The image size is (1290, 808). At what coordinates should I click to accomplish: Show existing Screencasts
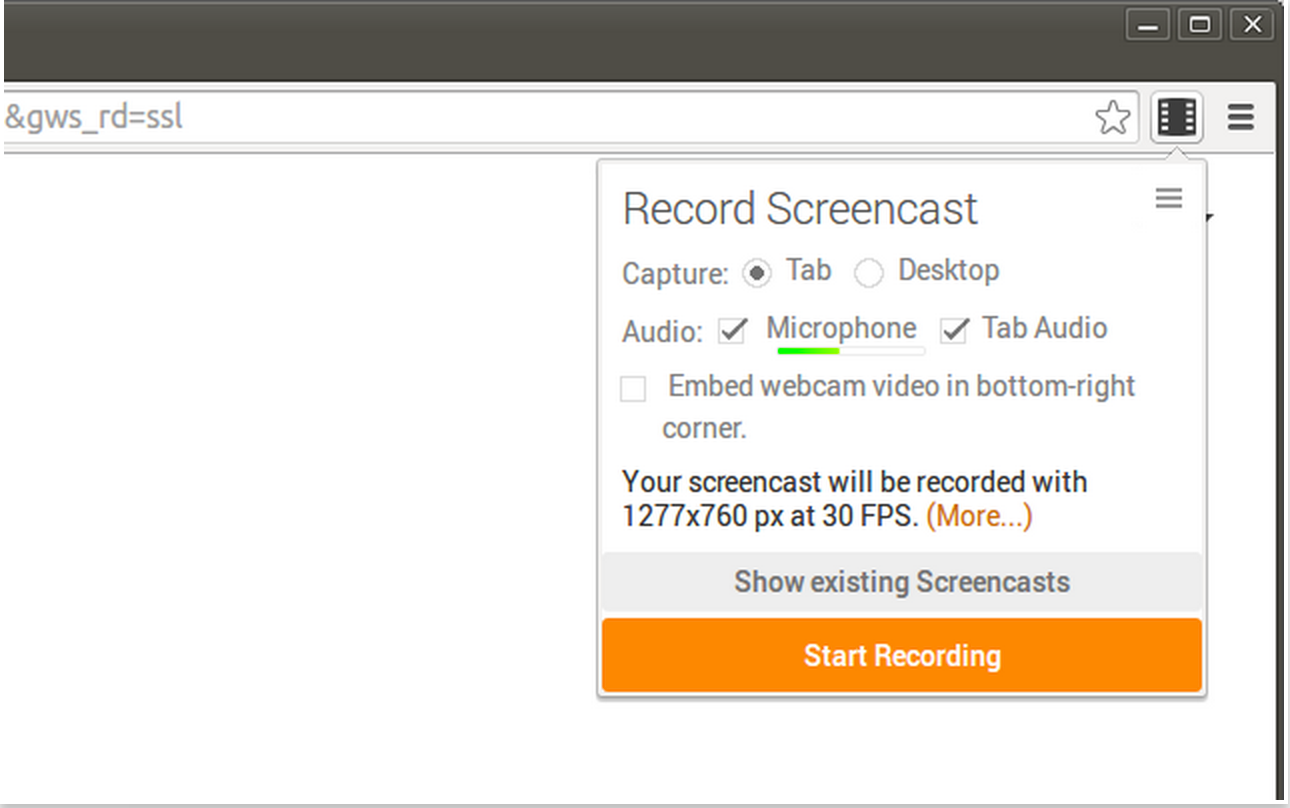pyautogui.click(x=901, y=582)
